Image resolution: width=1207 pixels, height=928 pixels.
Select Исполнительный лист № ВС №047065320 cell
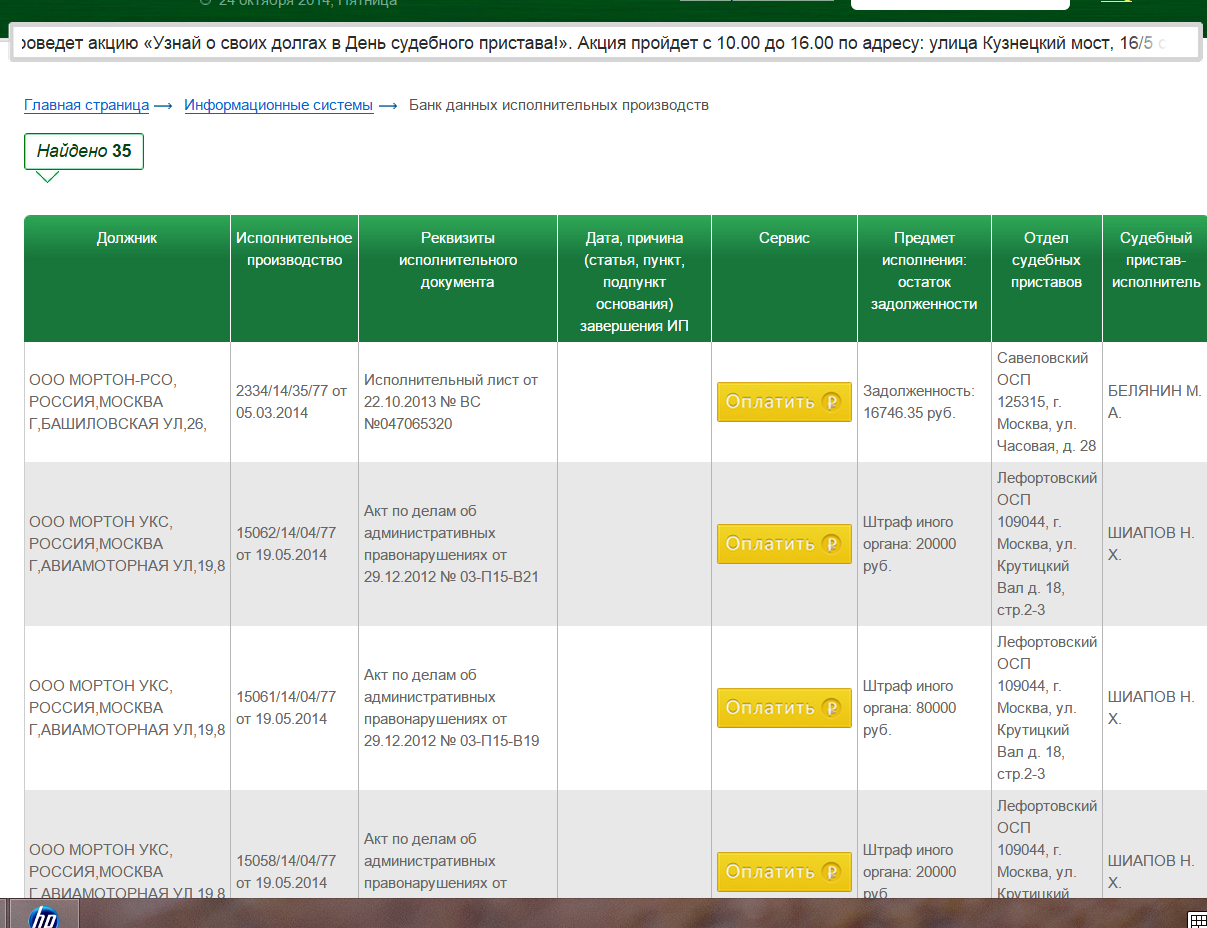(x=458, y=402)
